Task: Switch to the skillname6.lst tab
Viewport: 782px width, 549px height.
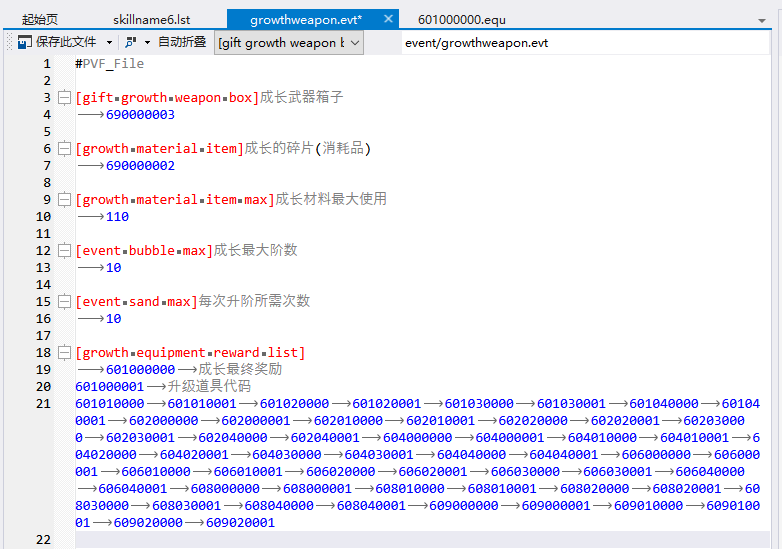Action: [152, 19]
